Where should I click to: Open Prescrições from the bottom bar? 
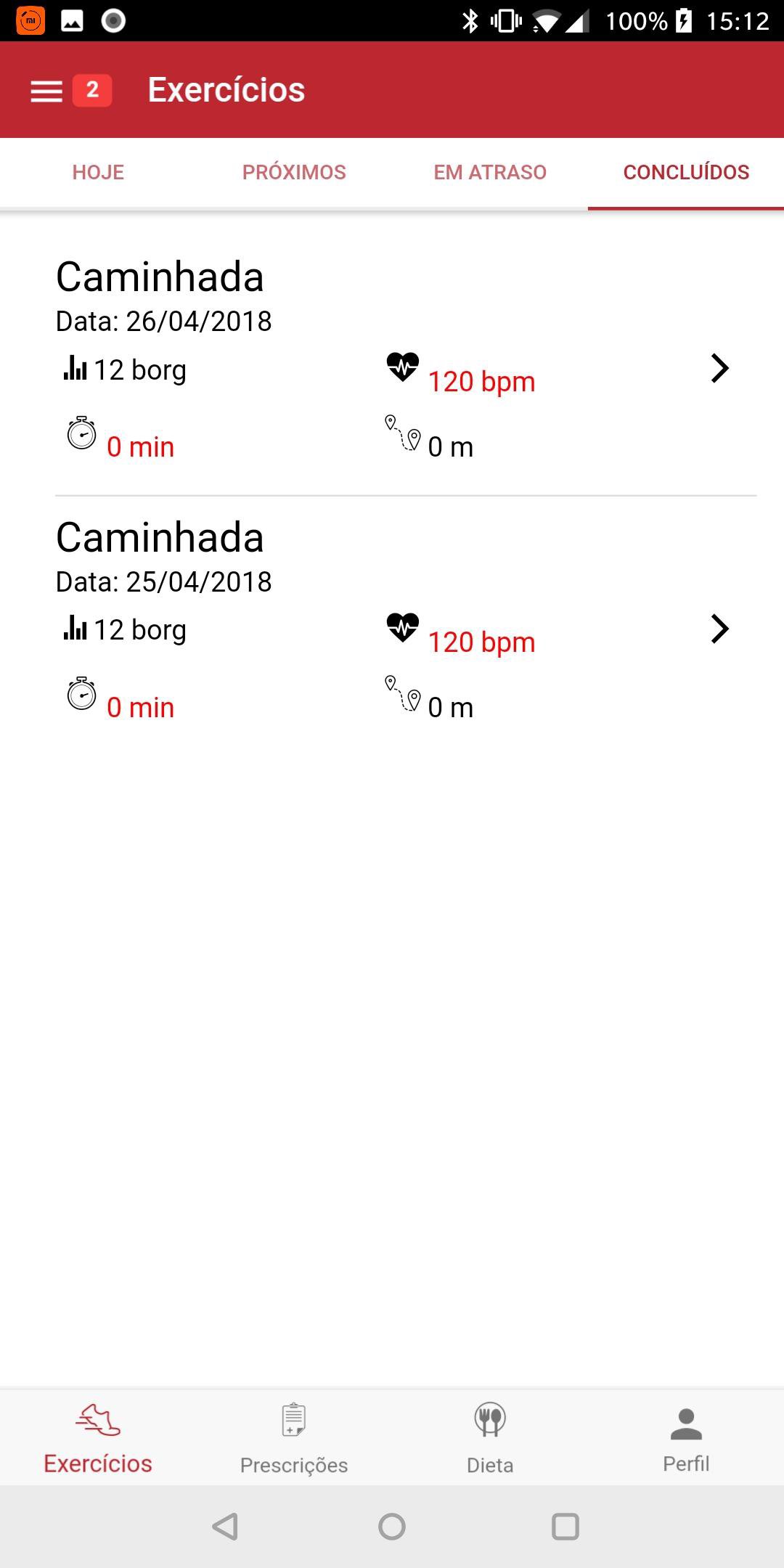tap(294, 1437)
